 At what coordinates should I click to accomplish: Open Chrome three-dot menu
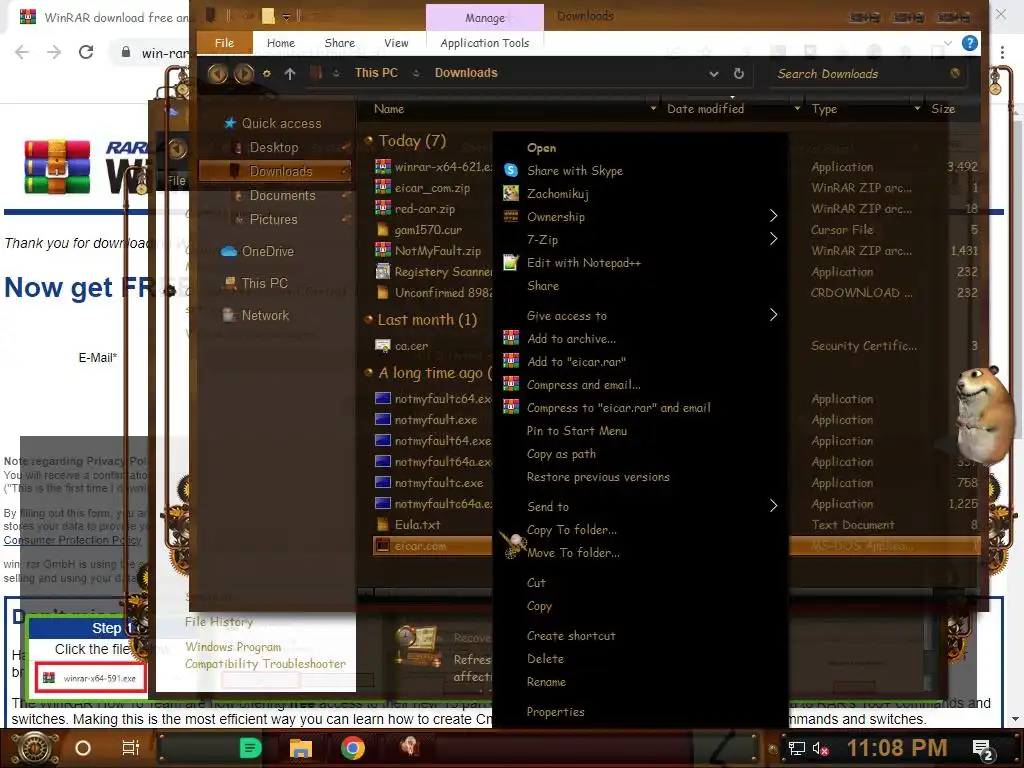1002,52
